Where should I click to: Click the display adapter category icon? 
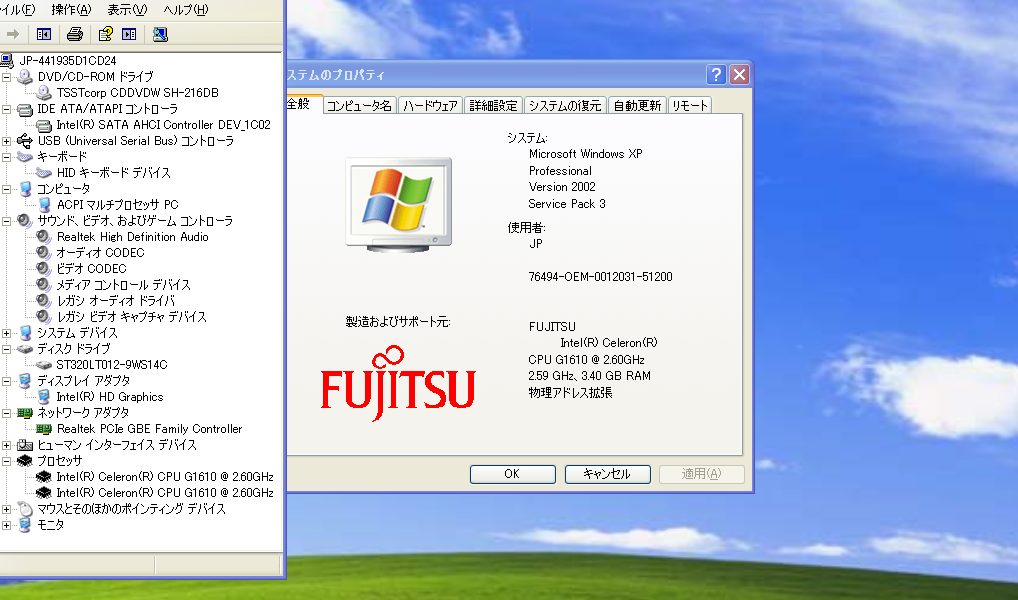25,381
